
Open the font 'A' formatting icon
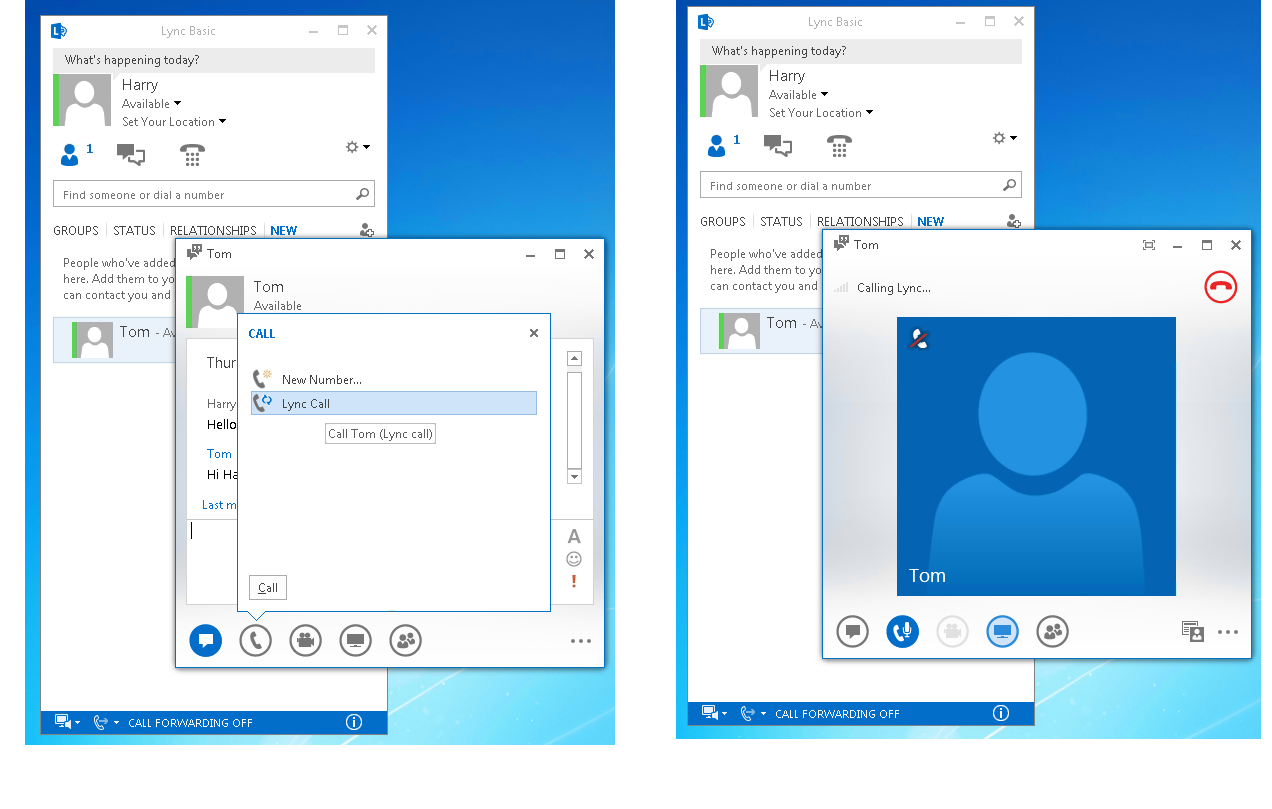pyautogui.click(x=574, y=537)
